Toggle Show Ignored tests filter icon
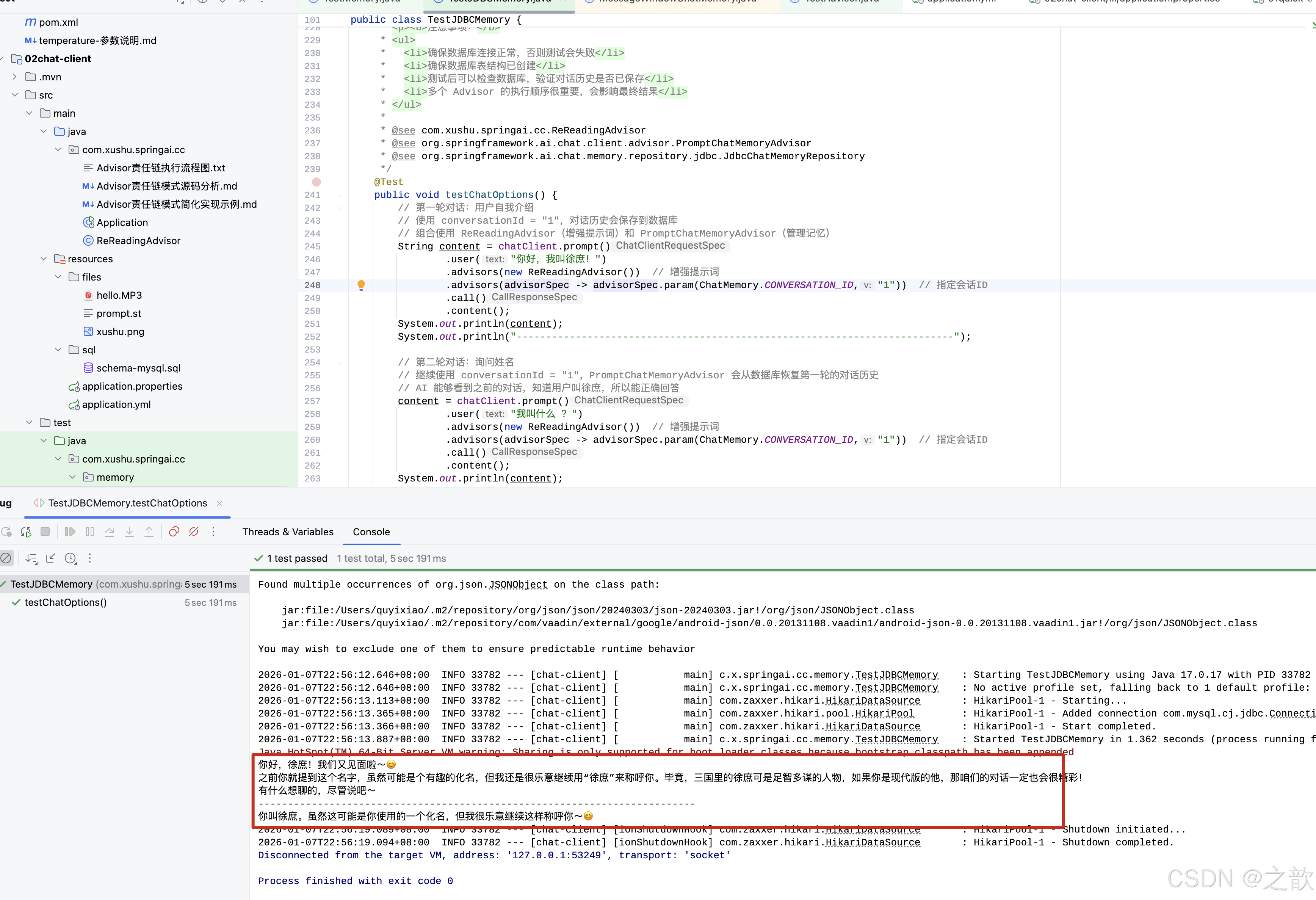Screen dimensions: 1316x900 [x=6, y=558]
